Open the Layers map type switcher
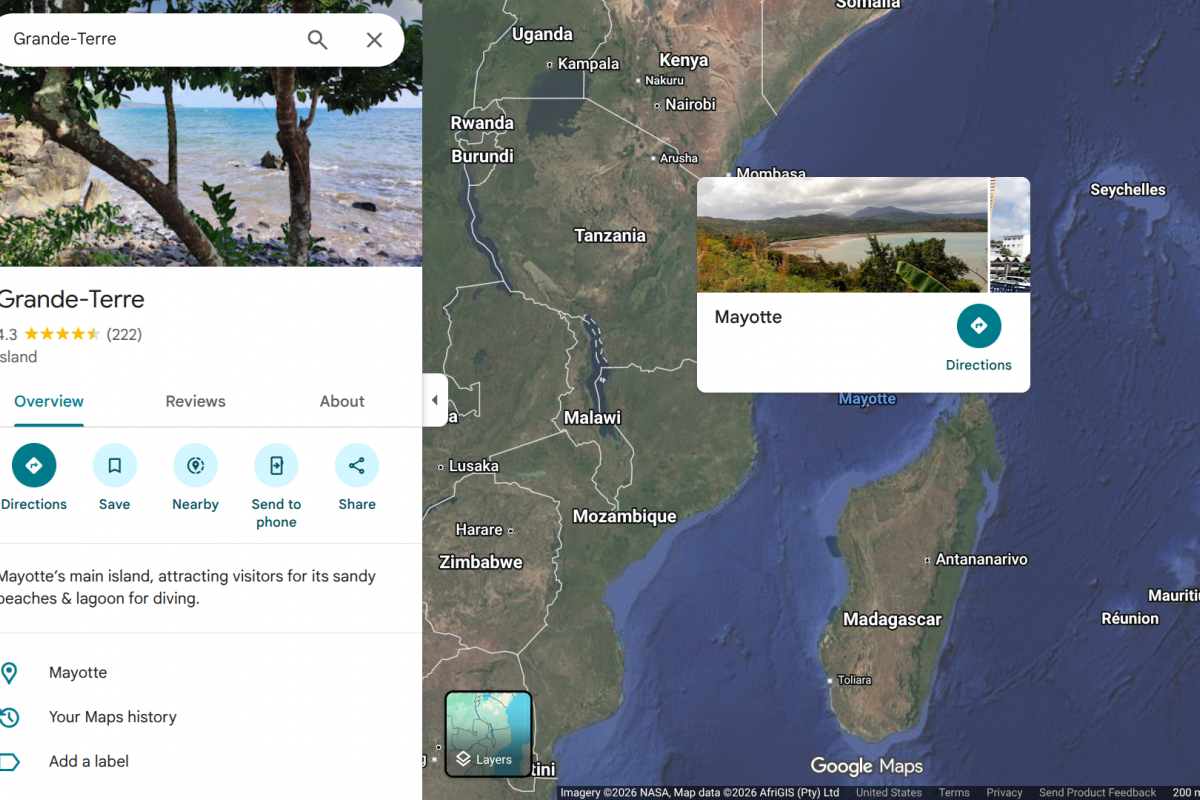The image size is (1200, 800). point(488,734)
